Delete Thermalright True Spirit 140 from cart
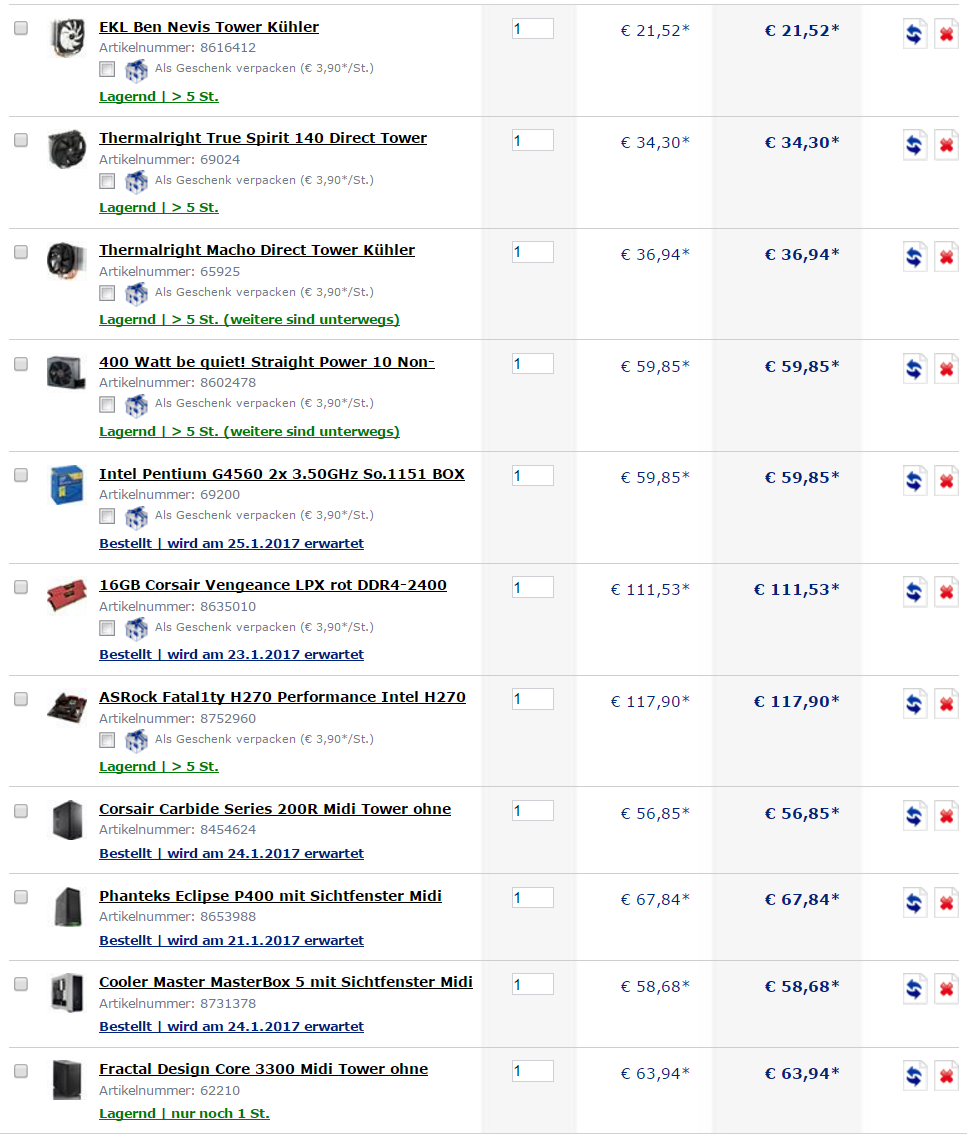Viewport: 967px width, 1134px height. click(x=946, y=145)
